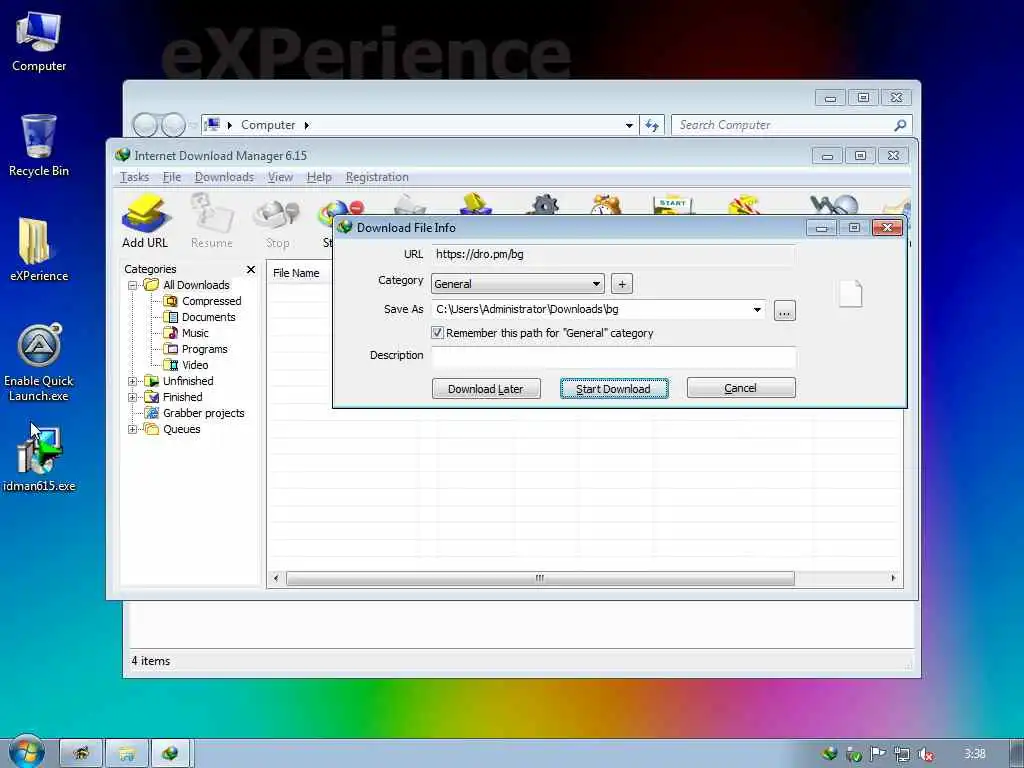Image resolution: width=1024 pixels, height=768 pixels.
Task: Click the IDM icon in system tray
Action: coord(829,754)
